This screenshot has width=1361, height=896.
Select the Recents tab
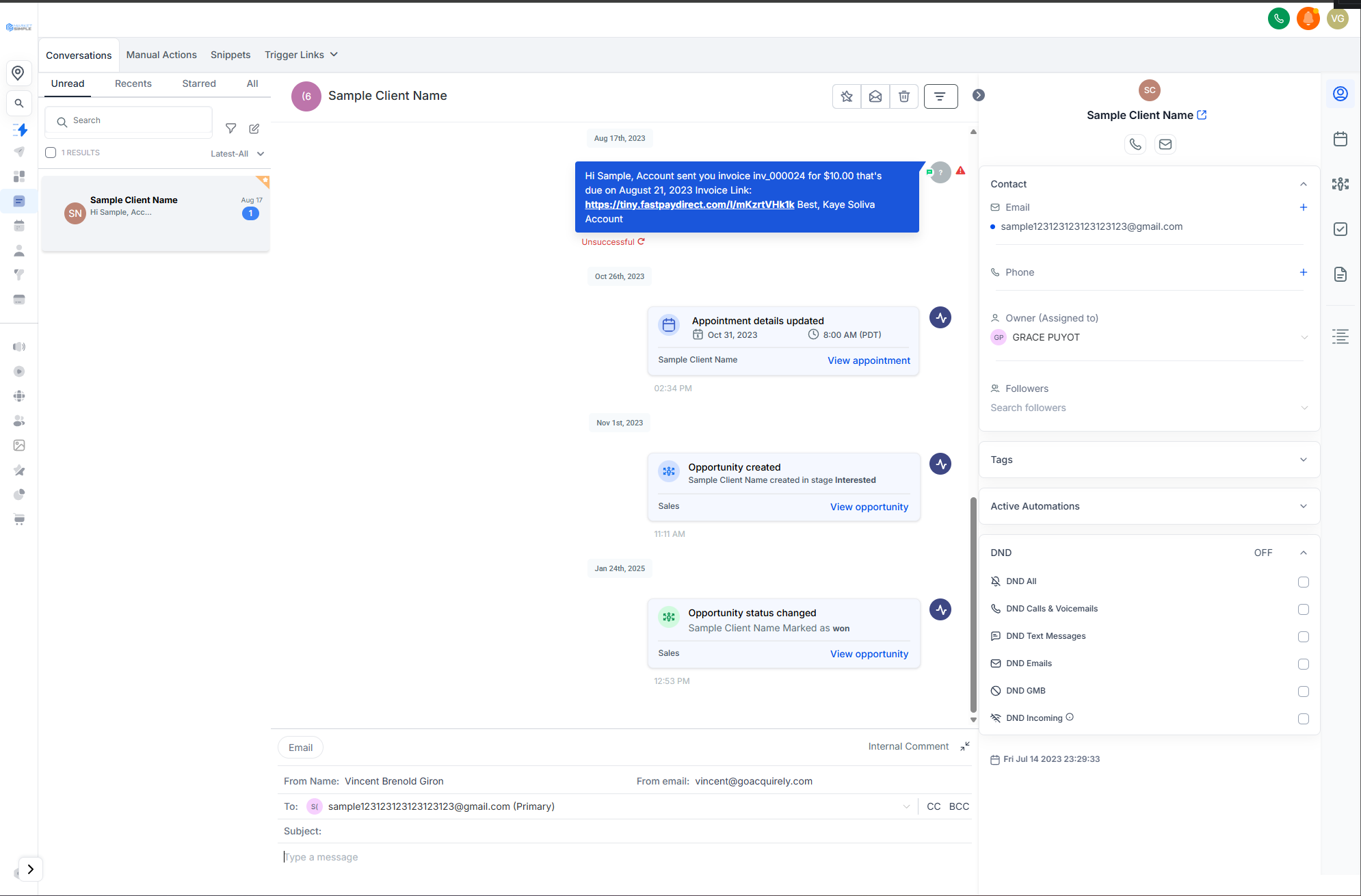(133, 83)
